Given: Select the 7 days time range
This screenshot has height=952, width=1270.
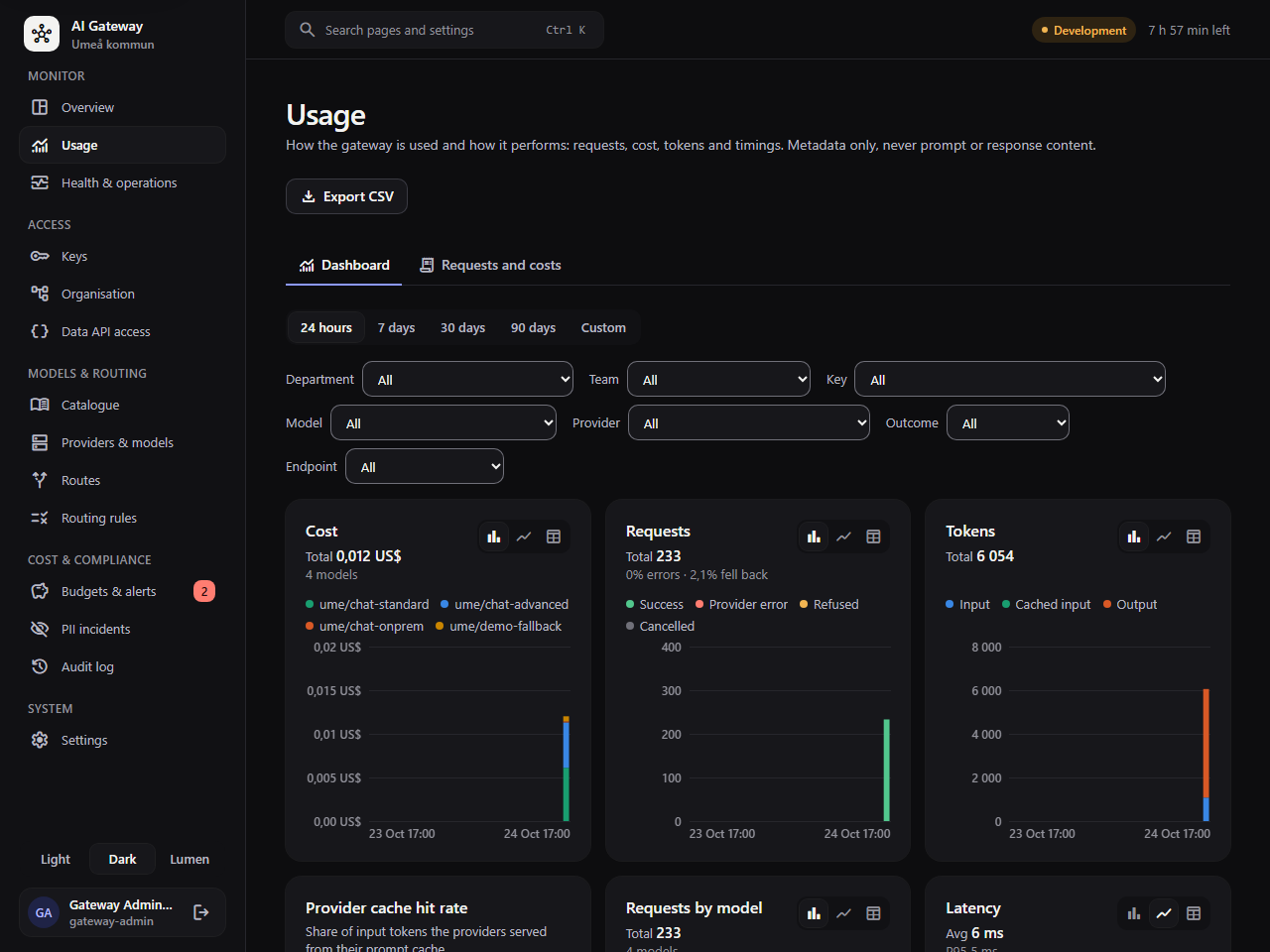Looking at the screenshot, I should (x=396, y=327).
